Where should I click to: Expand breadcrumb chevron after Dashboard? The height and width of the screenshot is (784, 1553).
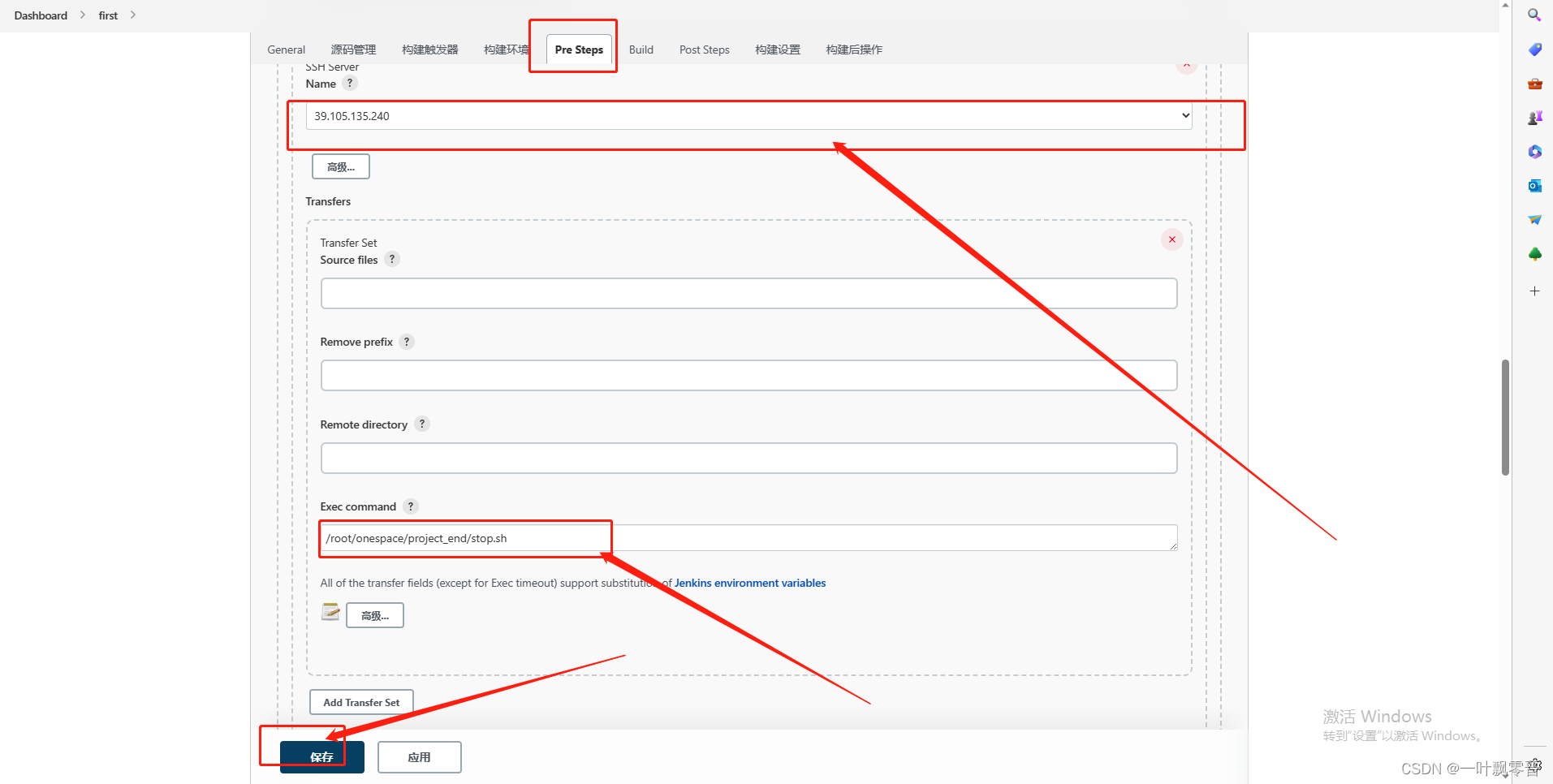tap(83, 15)
